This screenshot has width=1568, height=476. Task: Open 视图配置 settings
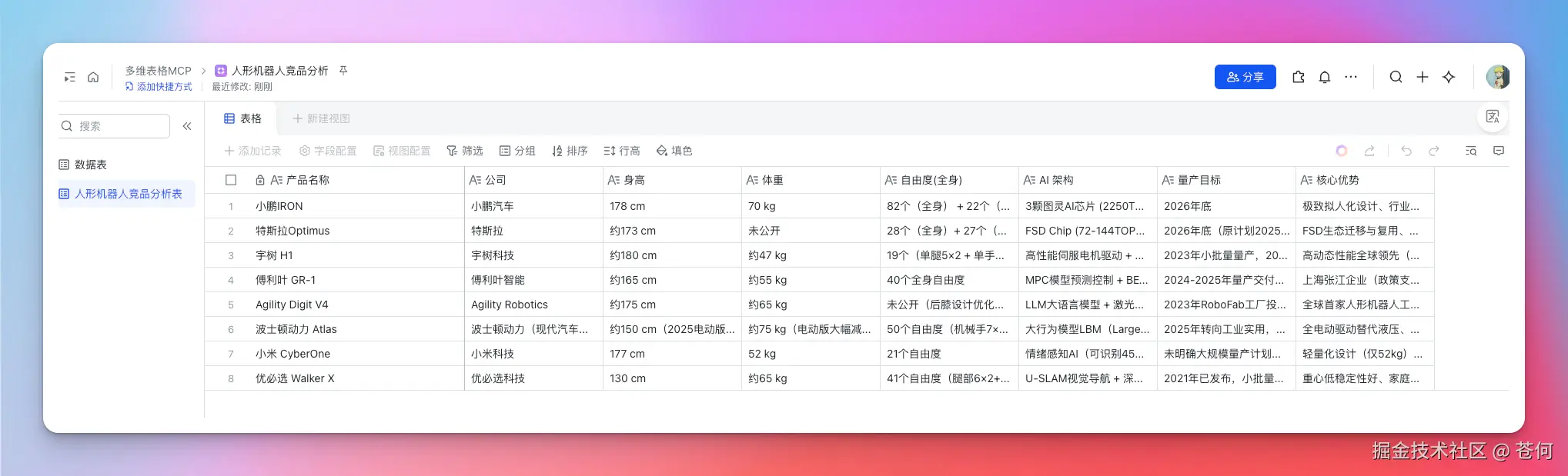click(x=402, y=151)
